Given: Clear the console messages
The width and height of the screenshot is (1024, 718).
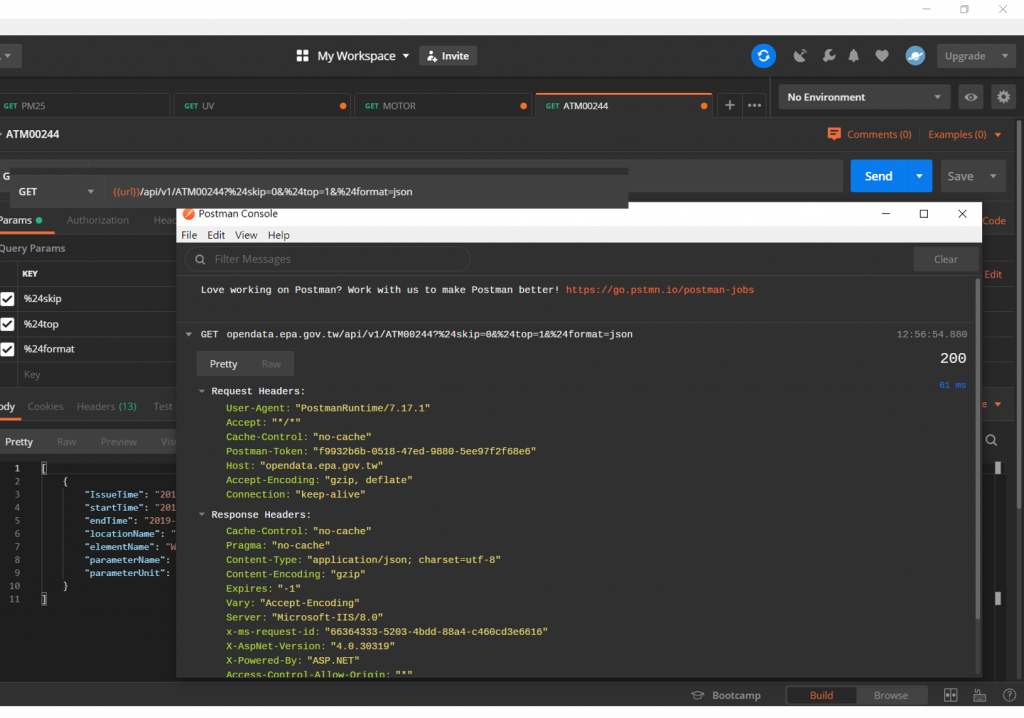Looking at the screenshot, I should (x=945, y=259).
